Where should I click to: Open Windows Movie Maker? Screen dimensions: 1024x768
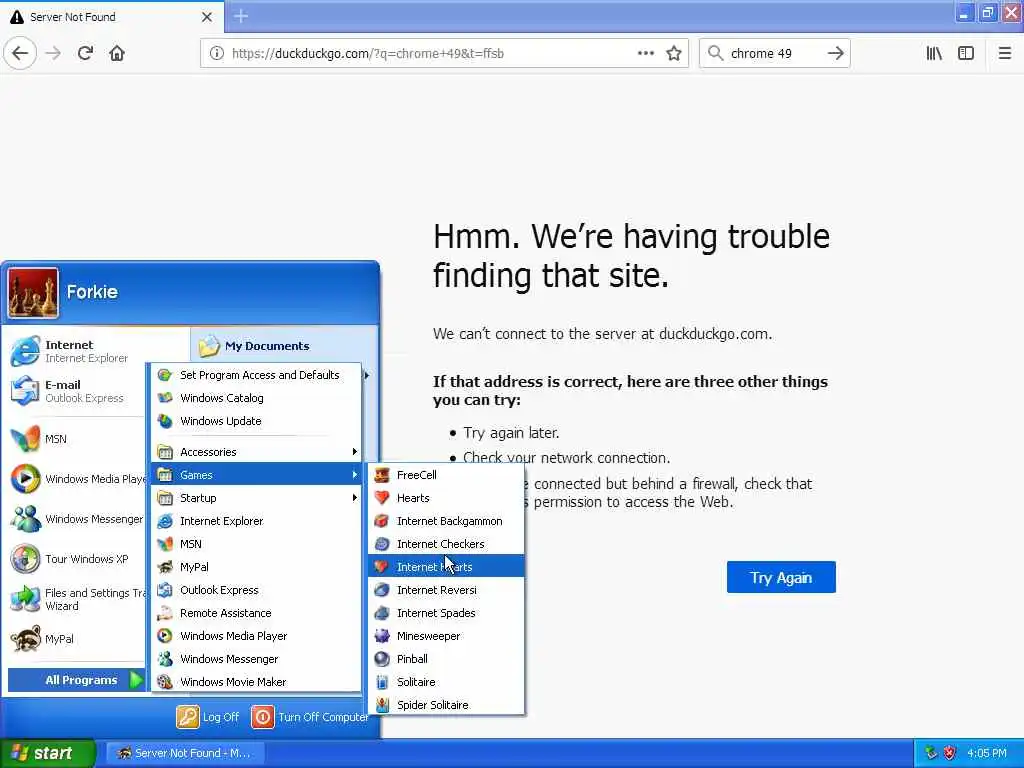[256, 682]
